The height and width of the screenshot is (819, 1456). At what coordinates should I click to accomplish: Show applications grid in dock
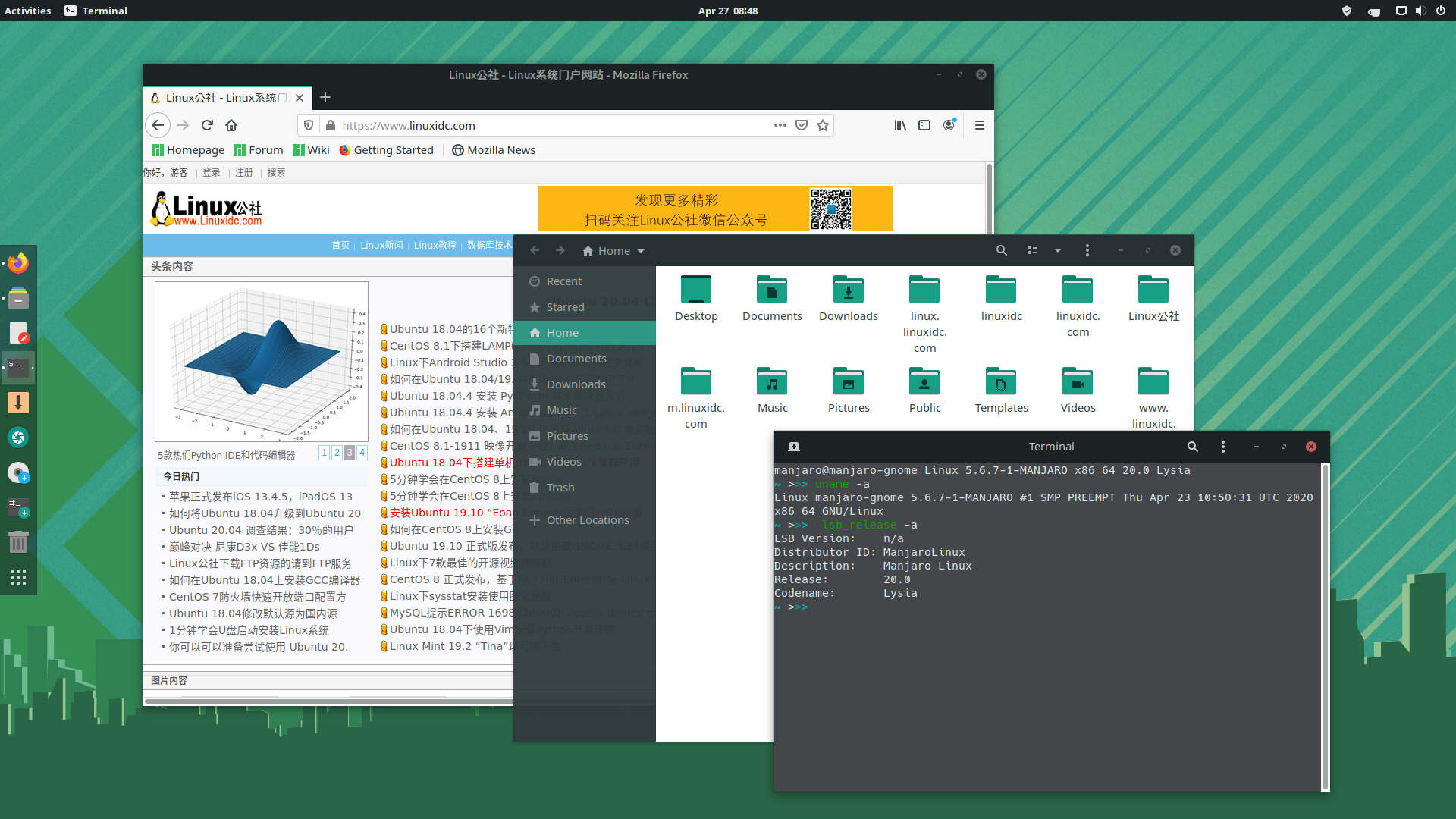(18, 577)
